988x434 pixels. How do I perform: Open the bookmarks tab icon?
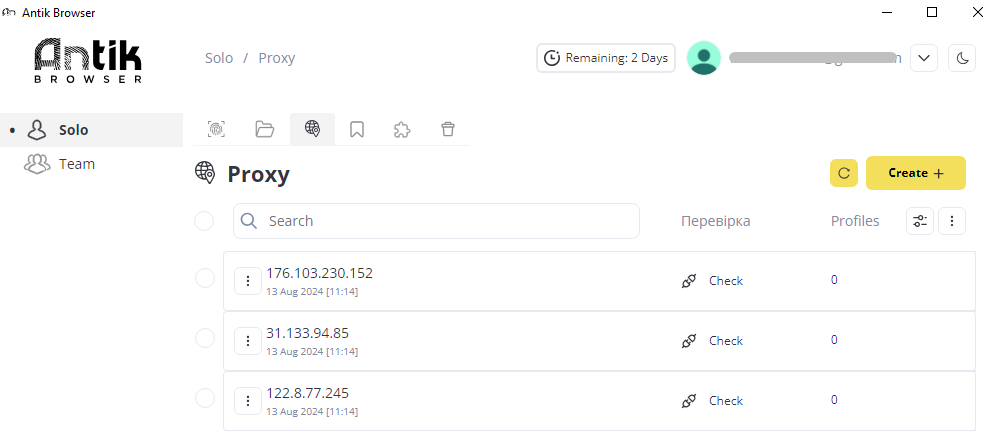pyautogui.click(x=357, y=129)
